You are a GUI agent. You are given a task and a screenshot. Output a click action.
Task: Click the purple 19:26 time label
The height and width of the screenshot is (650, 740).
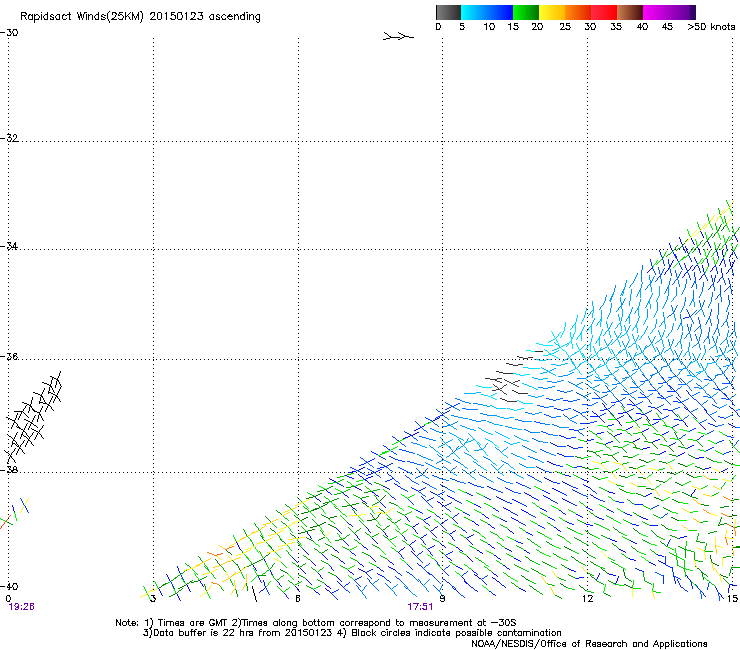21,607
